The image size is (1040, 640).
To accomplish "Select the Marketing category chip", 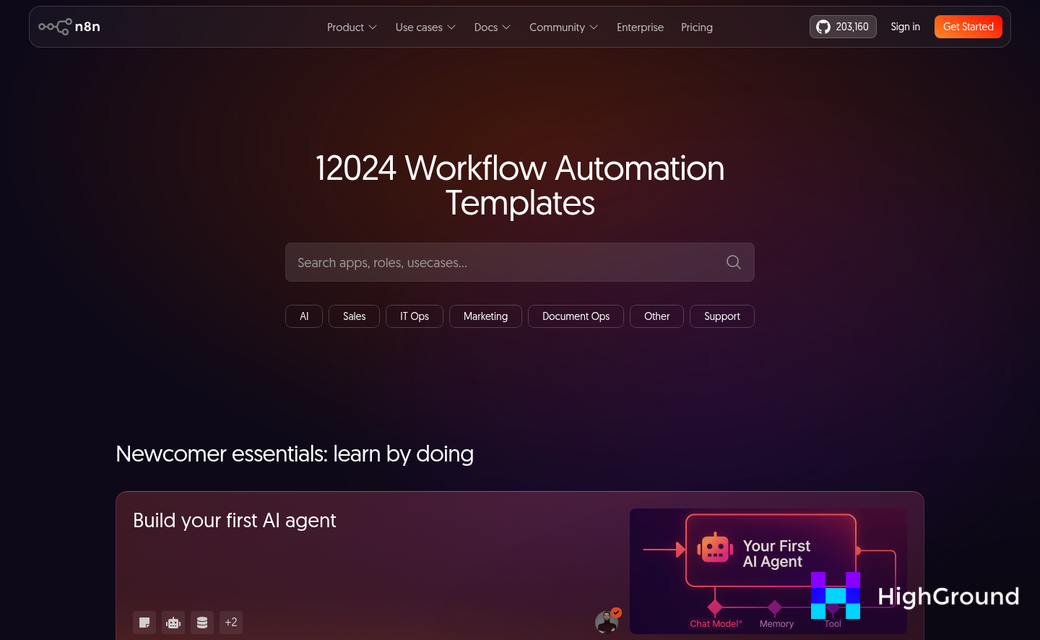I will tap(486, 316).
